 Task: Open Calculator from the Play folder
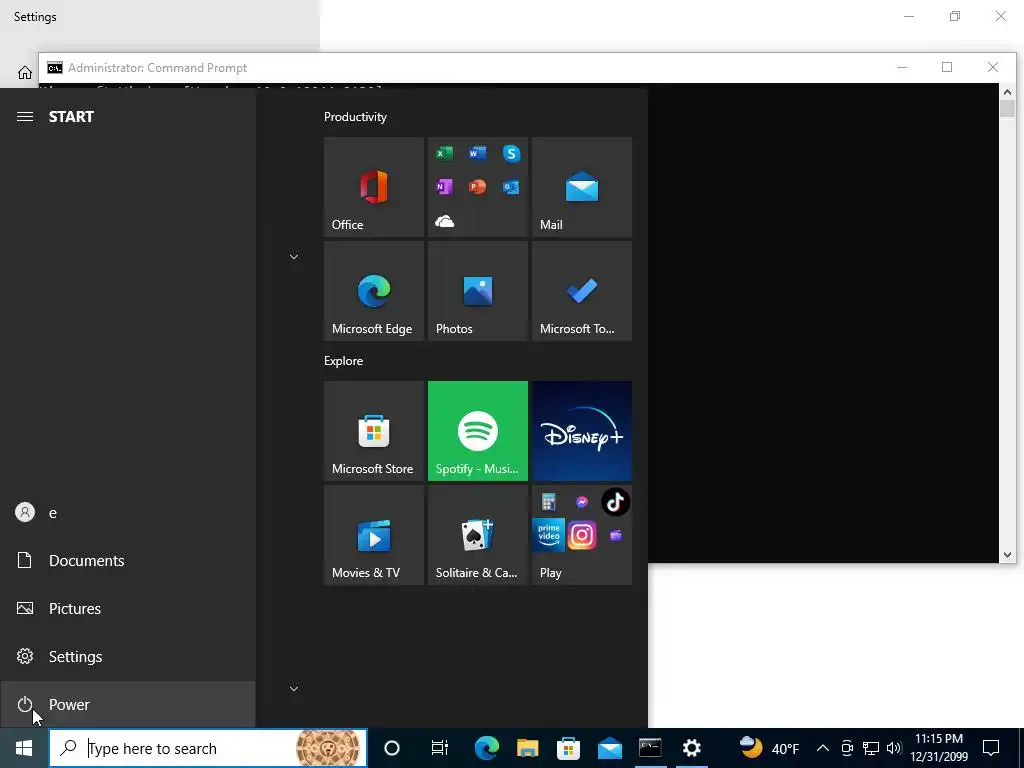tap(549, 502)
